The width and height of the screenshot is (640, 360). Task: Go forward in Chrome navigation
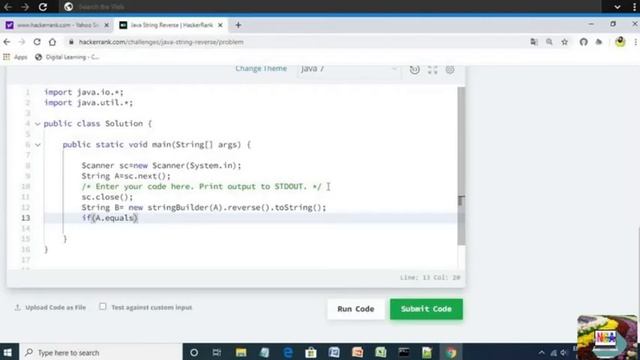pos(22,42)
